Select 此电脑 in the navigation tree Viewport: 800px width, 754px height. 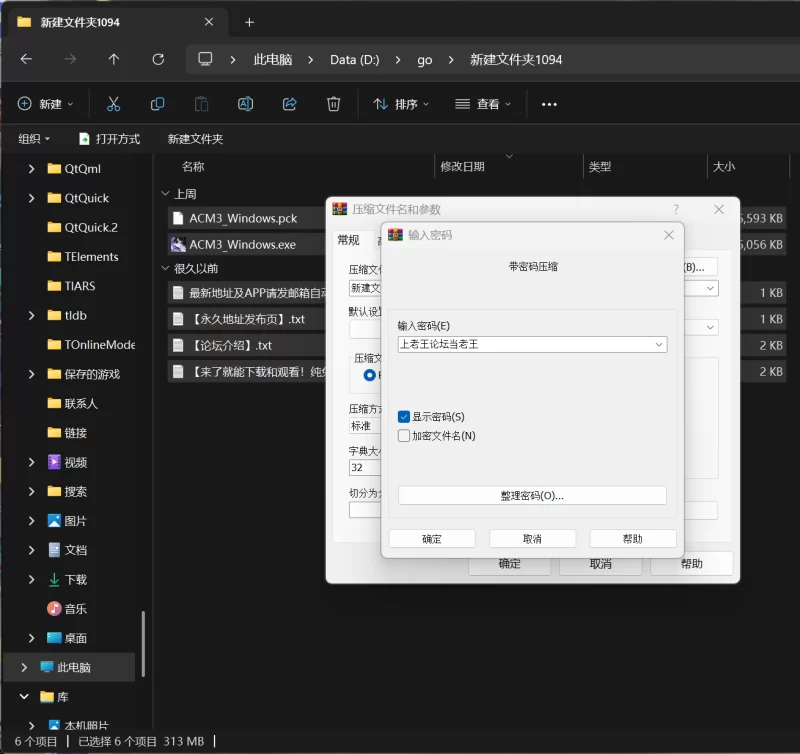point(69,667)
